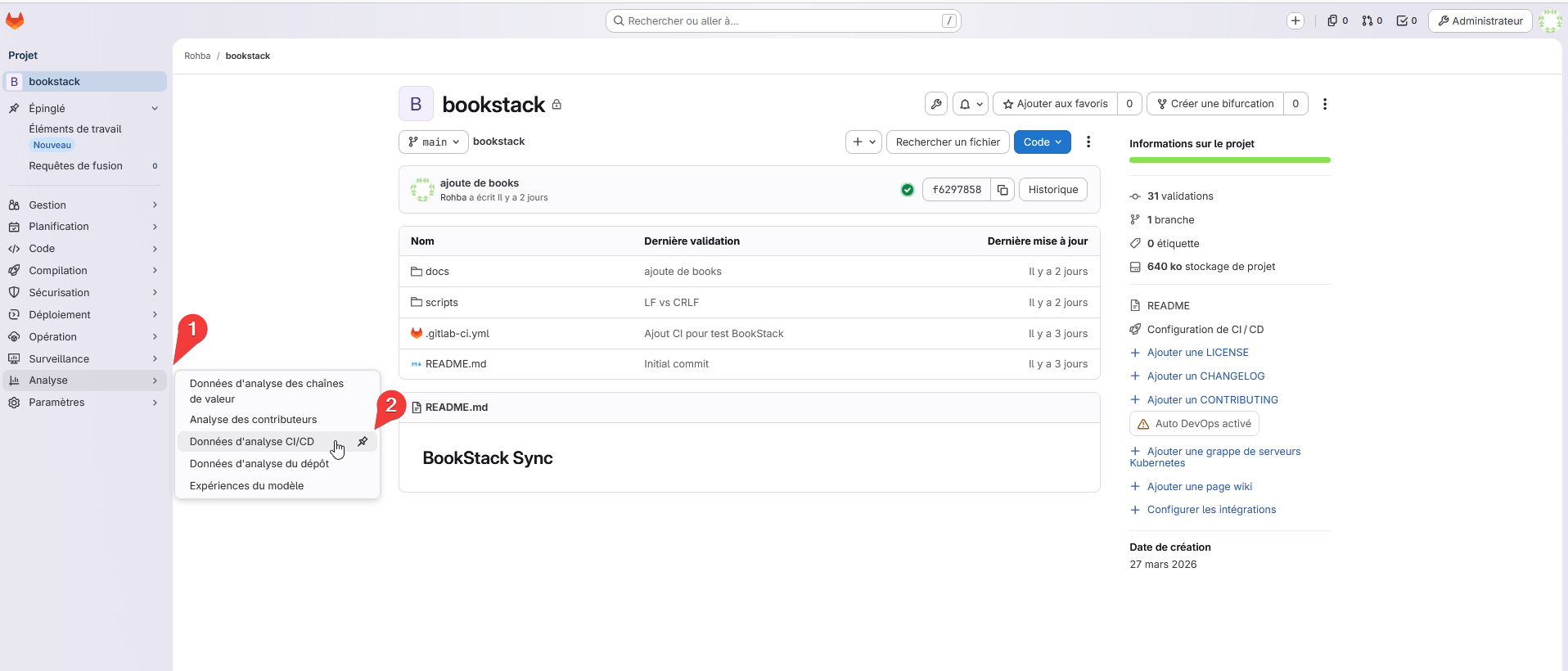The height and width of the screenshot is (671, 1568).
Task: Copy commit SHA f6297858 with copy icon
Action: point(1003,190)
